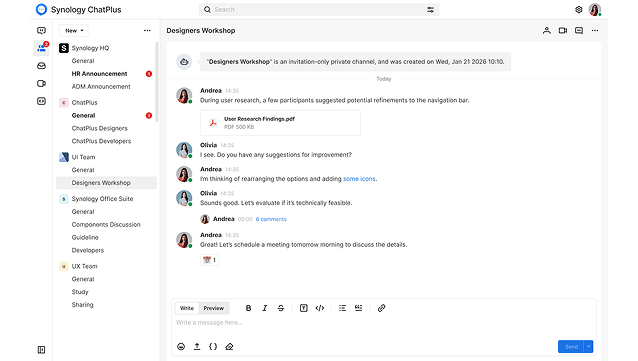638x361 pixels.
Task: Apply italic formatting
Action: pyautogui.click(x=264, y=308)
